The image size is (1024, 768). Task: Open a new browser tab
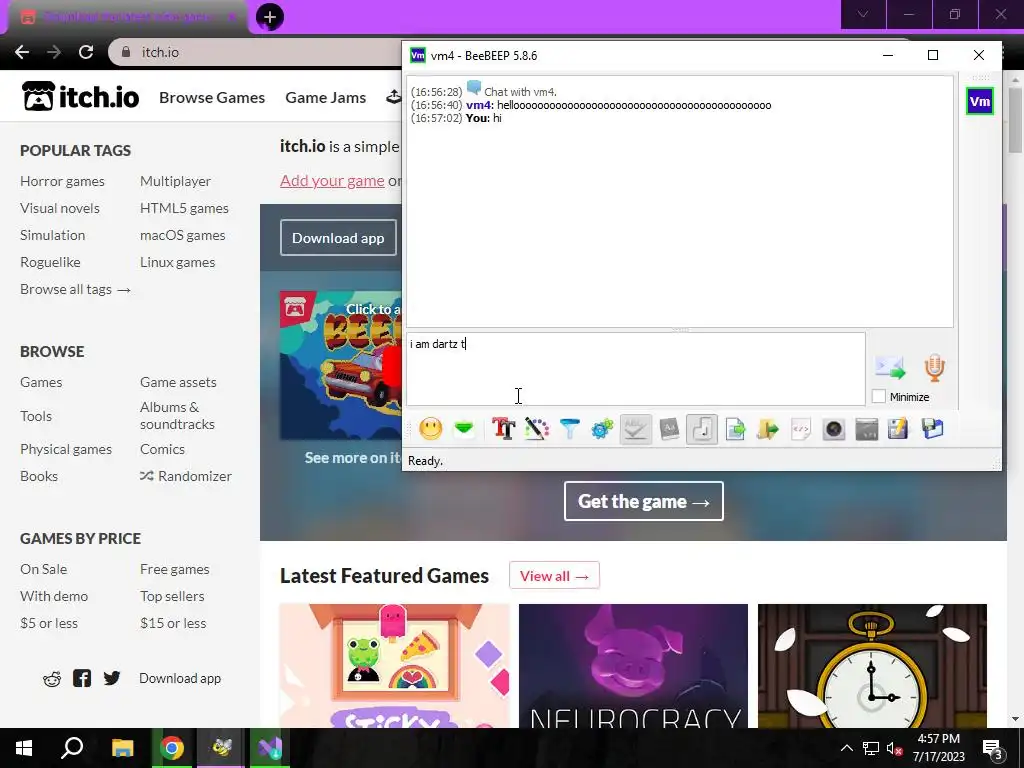tap(270, 16)
